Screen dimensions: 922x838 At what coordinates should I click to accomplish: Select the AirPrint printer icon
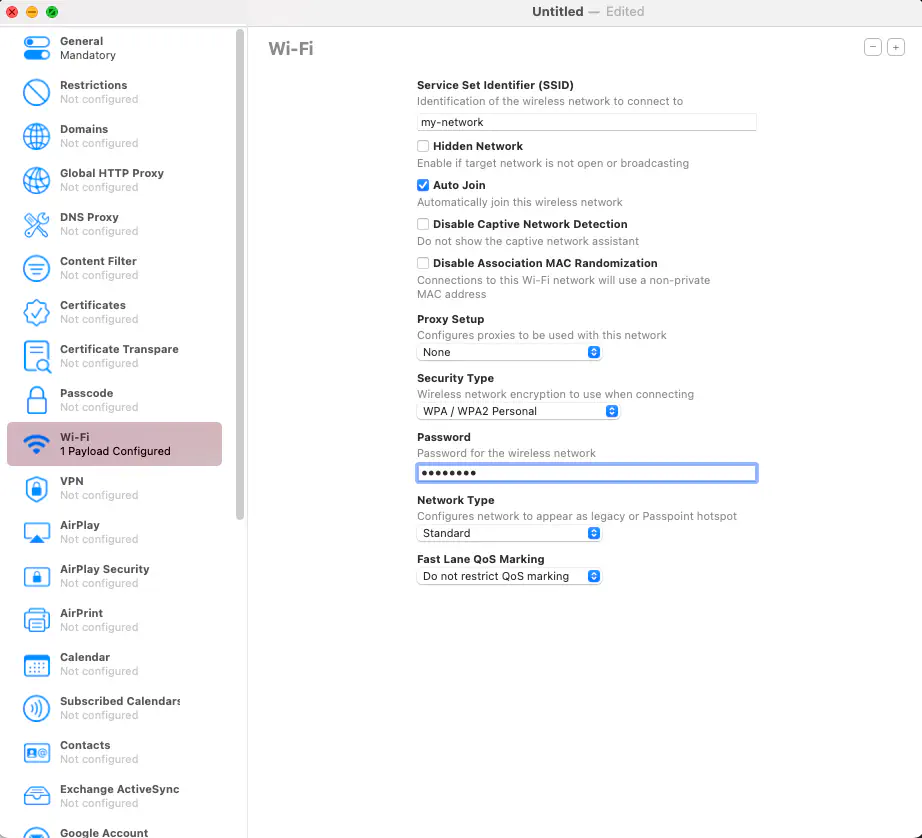[36, 620]
